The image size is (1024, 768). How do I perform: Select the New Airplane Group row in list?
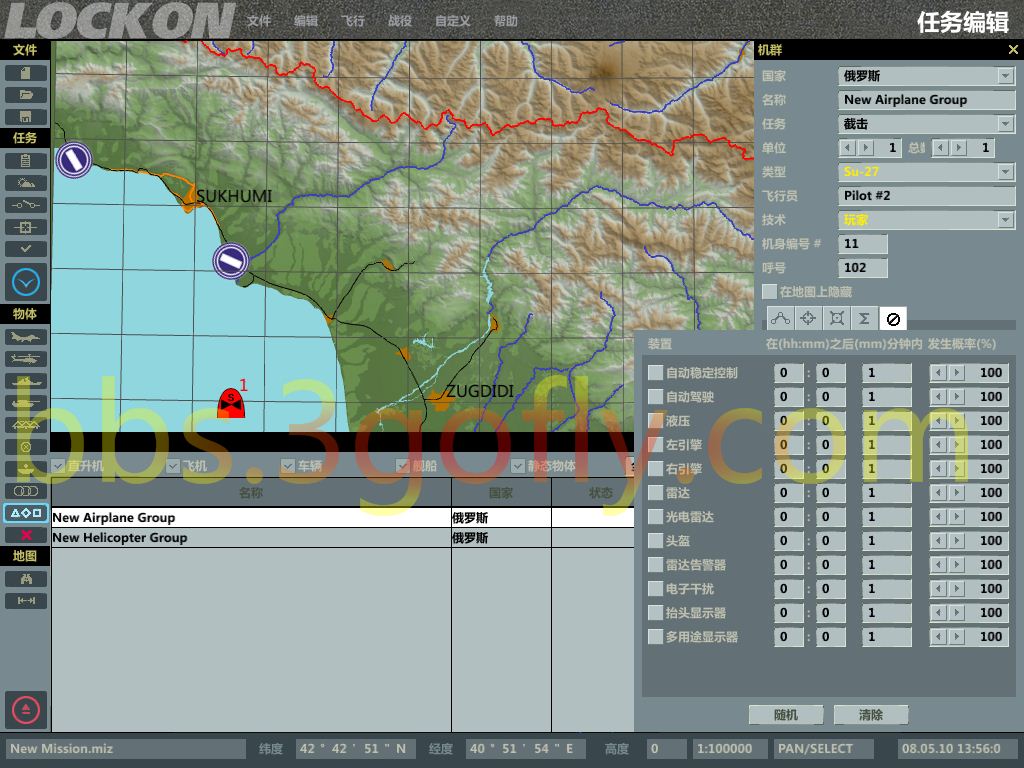343,518
